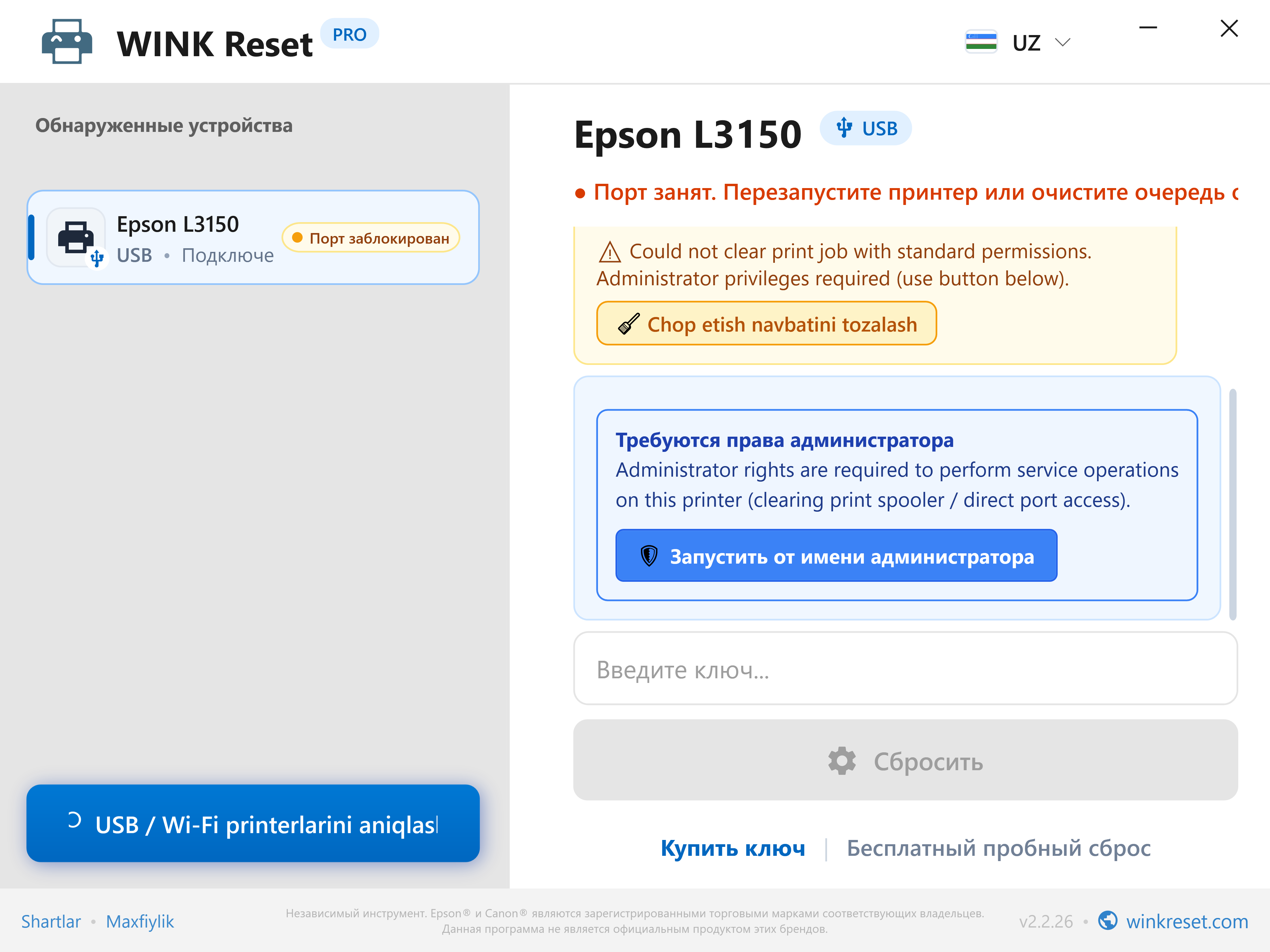Open the Maxfiylik link in the footer
This screenshot has width=1270, height=952.
(140, 922)
